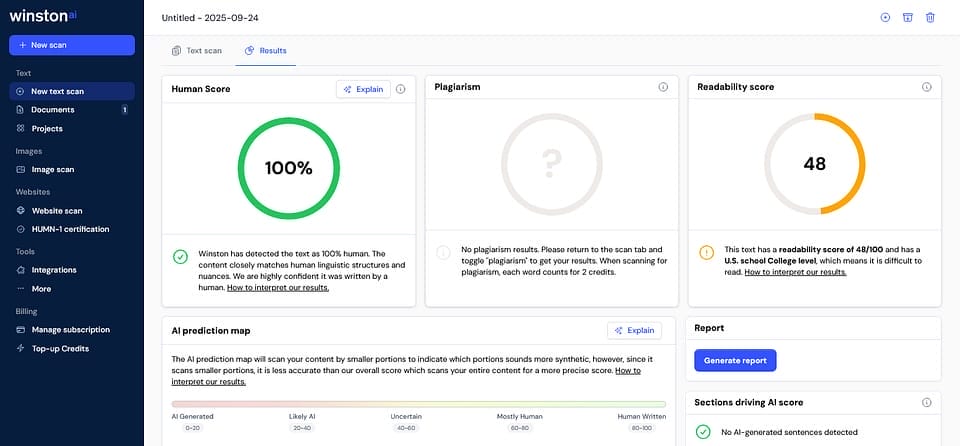Switch to the Text scan tab
The height and width of the screenshot is (446, 960).
tap(197, 50)
